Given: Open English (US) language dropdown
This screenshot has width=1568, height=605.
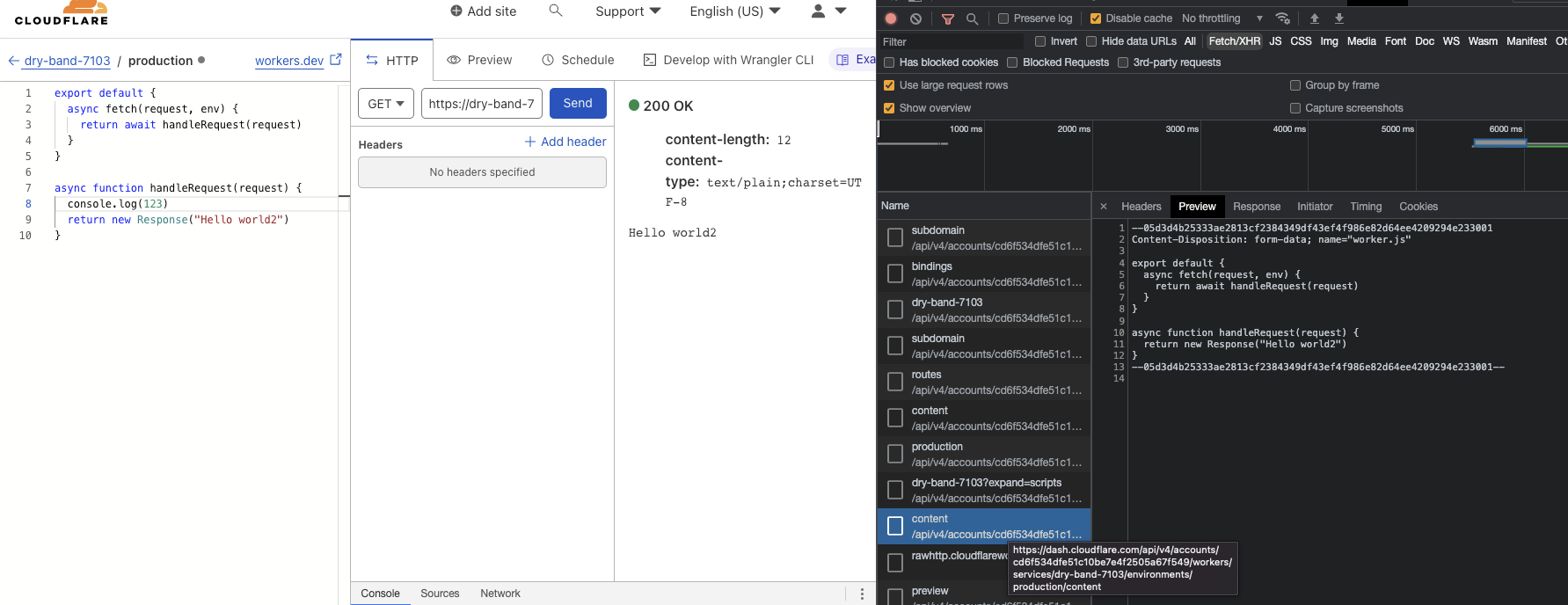Looking at the screenshot, I should (735, 11).
